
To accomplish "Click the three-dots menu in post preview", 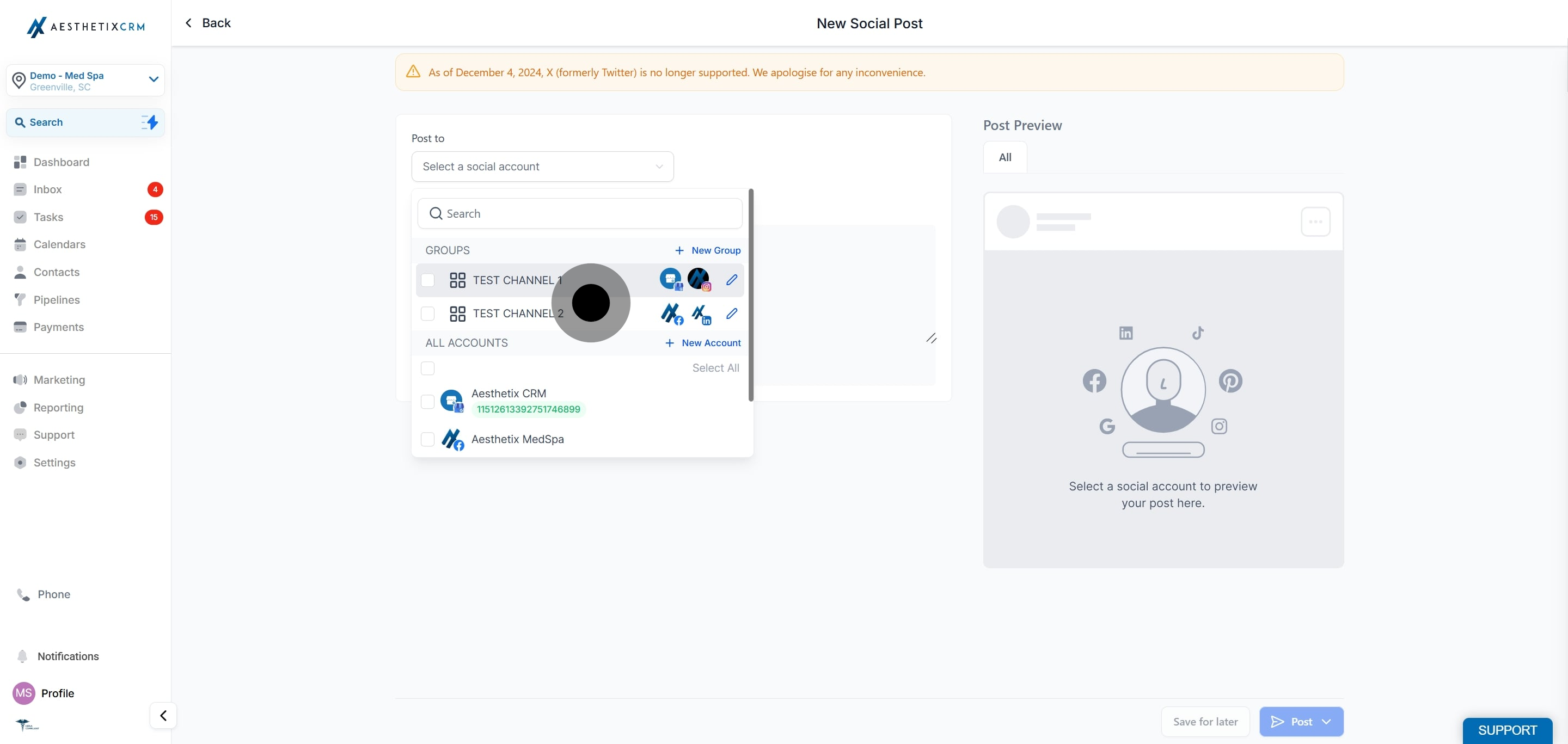I will [x=1315, y=222].
